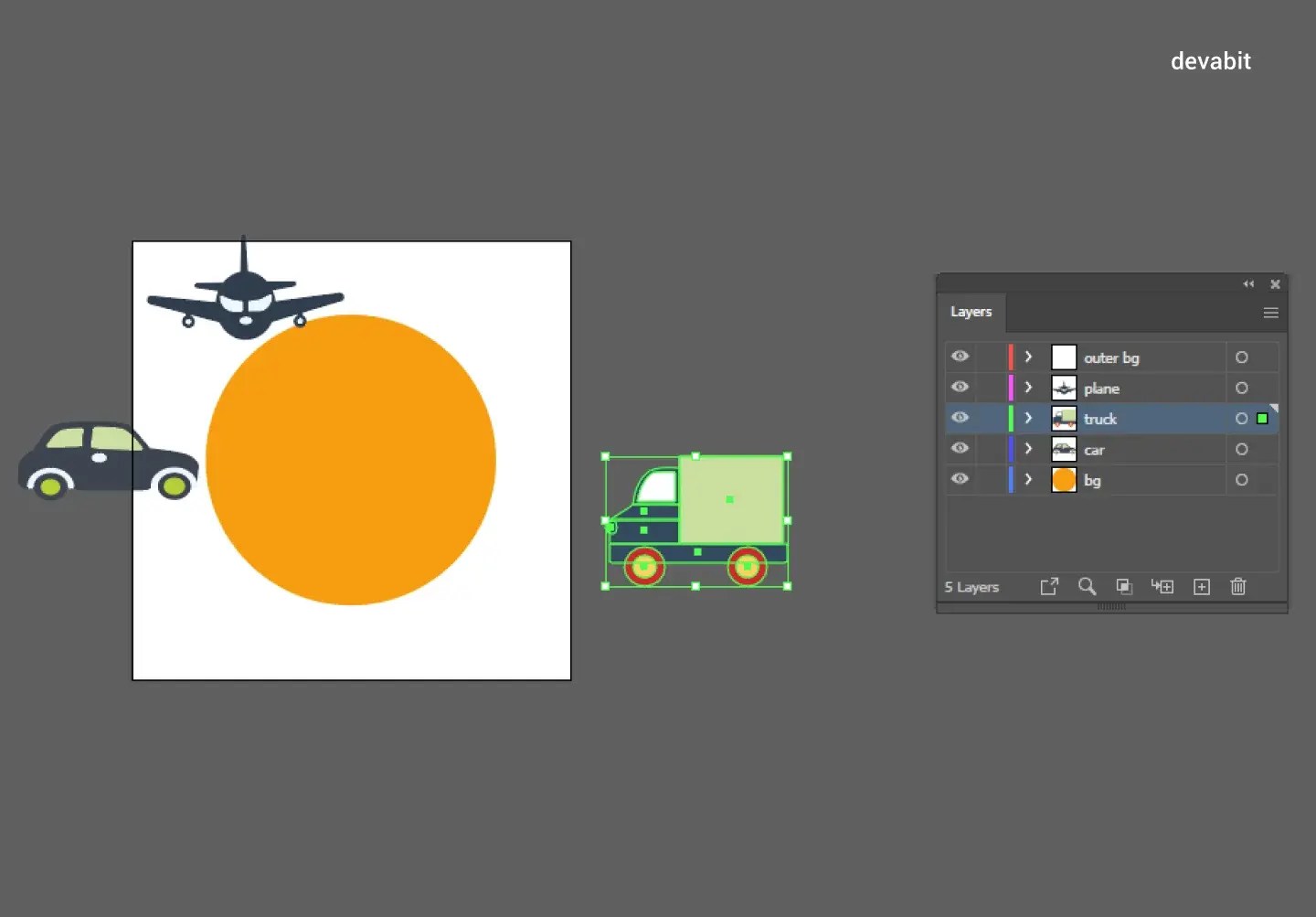Select the Locate Object magnifier icon
This screenshot has width=1316, height=917.
1087,587
